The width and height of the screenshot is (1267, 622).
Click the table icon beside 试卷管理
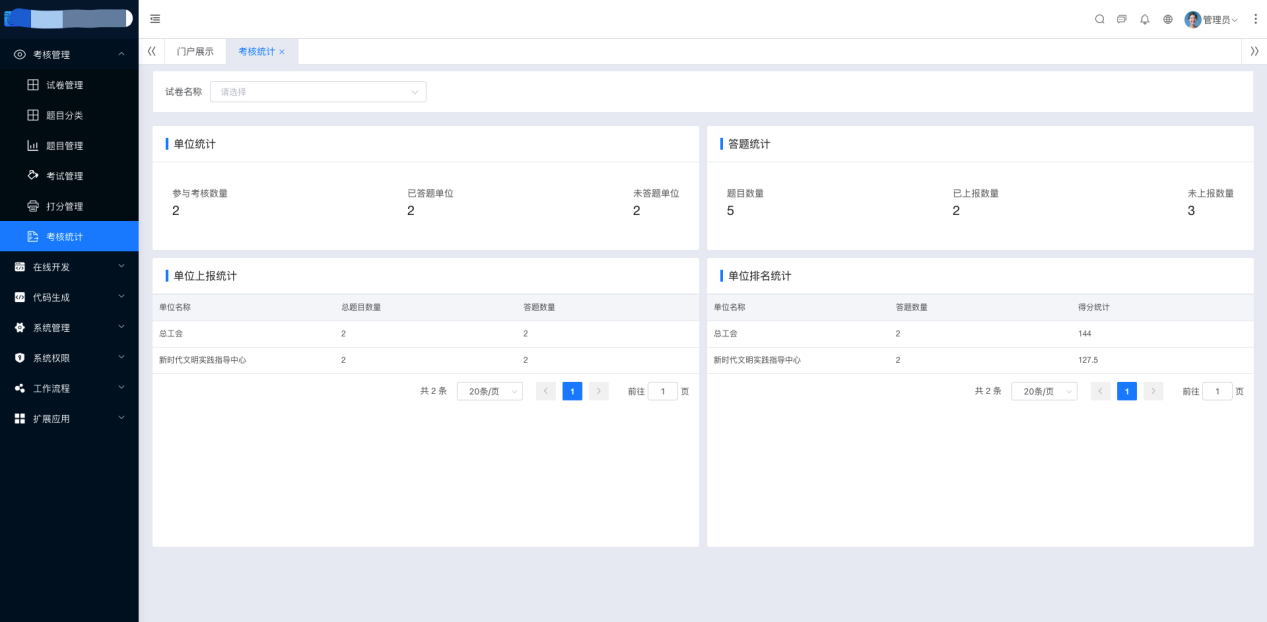coord(33,85)
